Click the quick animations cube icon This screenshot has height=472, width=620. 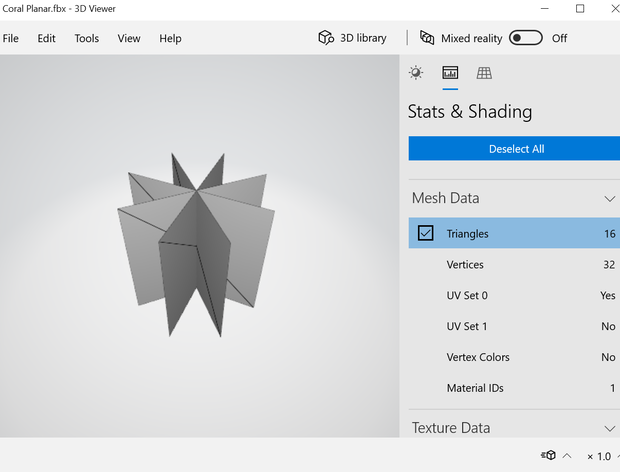point(548,455)
